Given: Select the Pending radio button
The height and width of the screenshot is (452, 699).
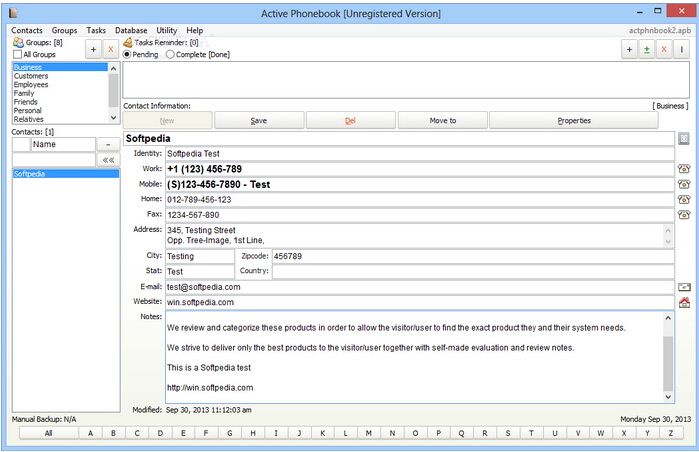Looking at the screenshot, I should pyautogui.click(x=127, y=54).
